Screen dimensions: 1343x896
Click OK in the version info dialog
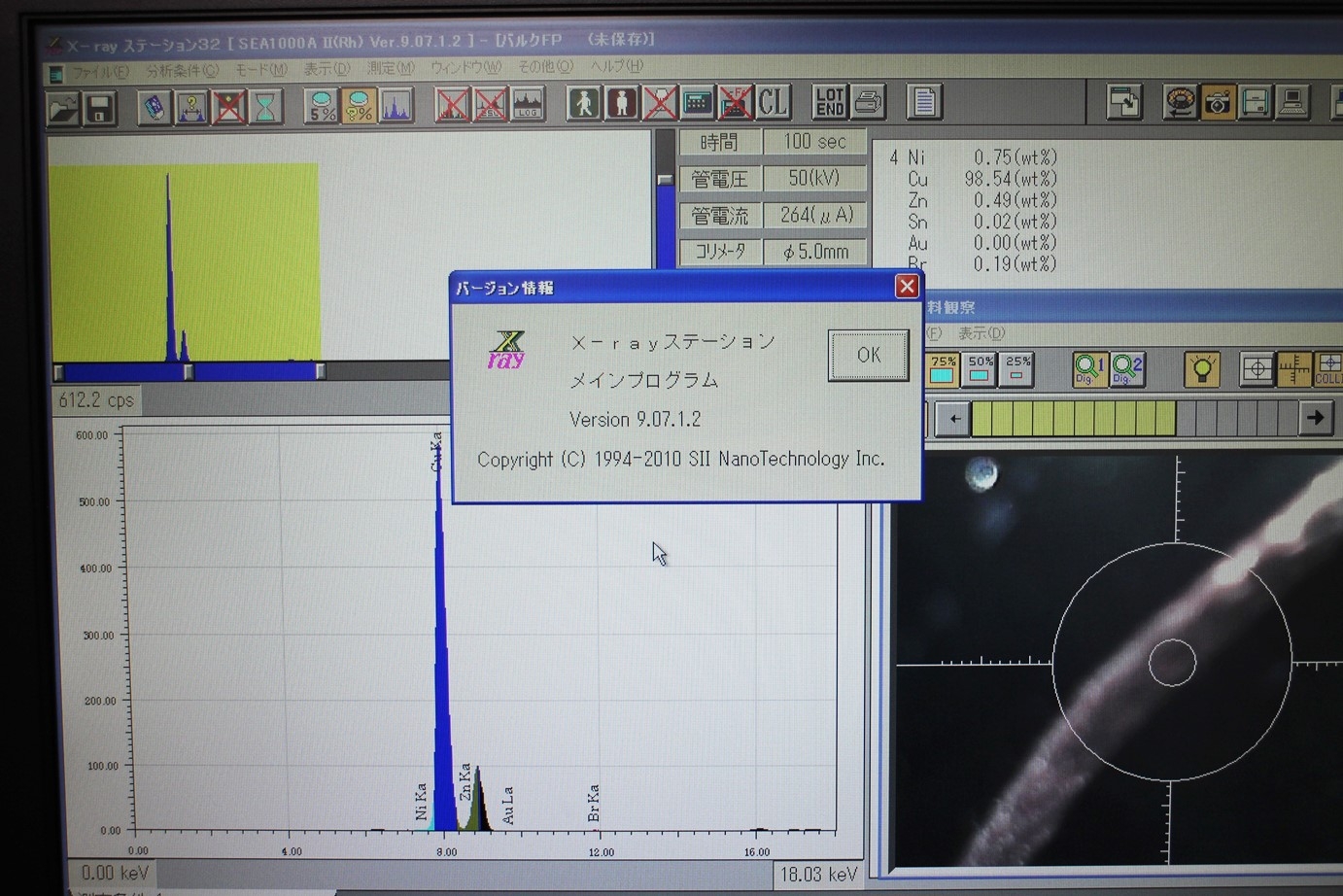[869, 355]
